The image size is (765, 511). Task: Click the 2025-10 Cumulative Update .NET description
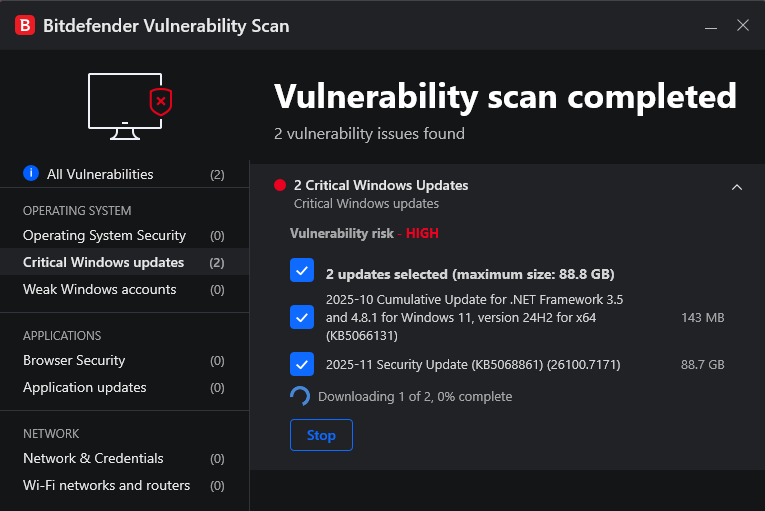474,317
